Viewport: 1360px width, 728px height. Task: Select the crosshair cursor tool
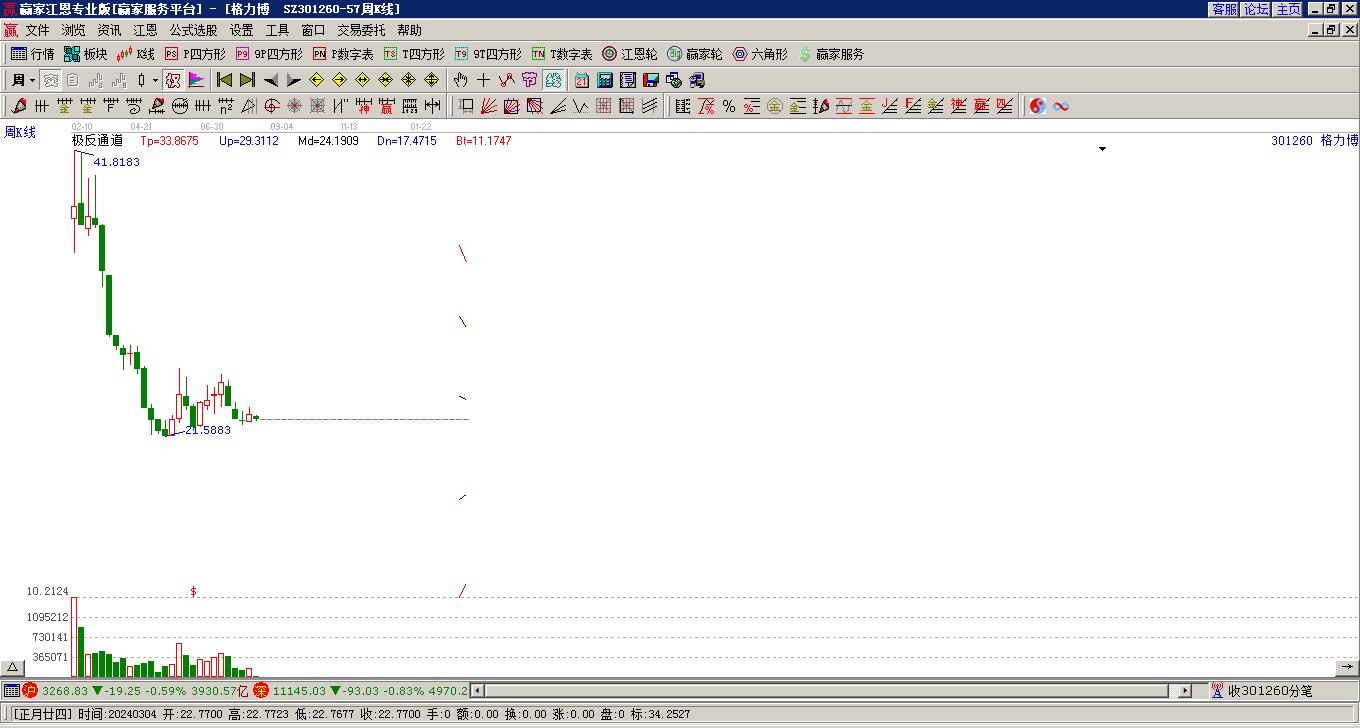pos(484,80)
